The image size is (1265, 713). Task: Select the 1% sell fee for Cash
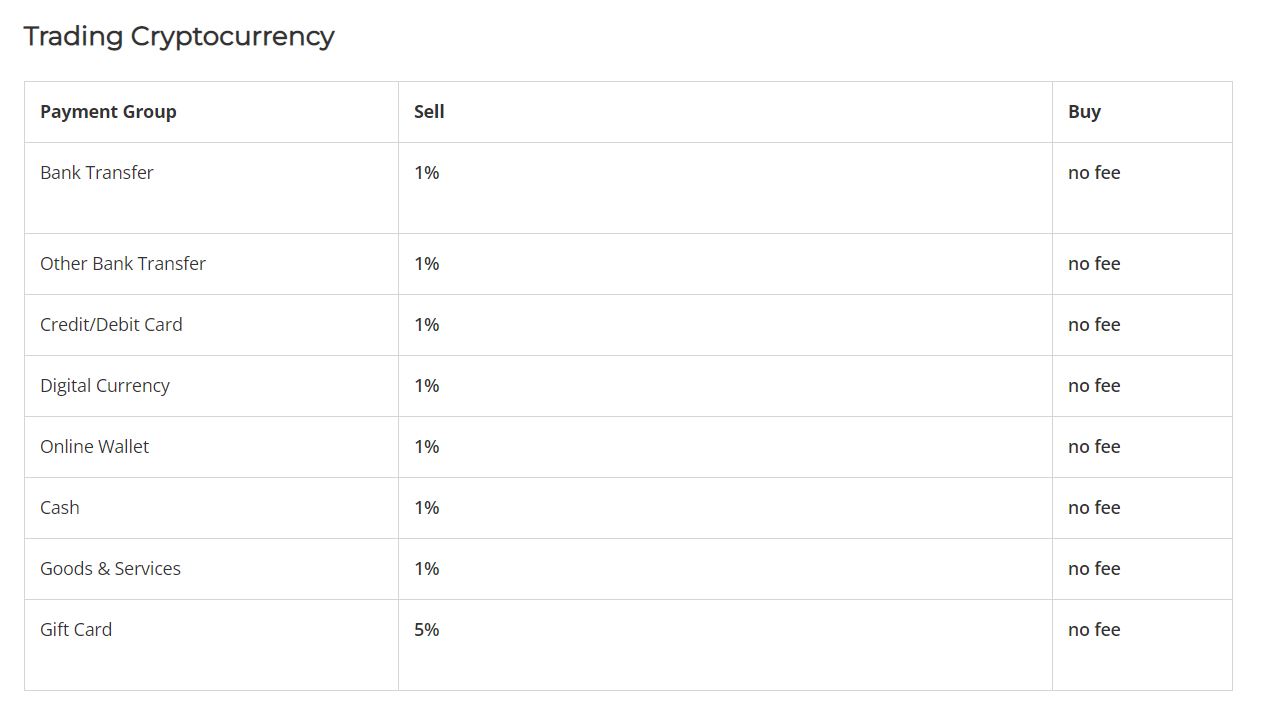pyautogui.click(x=427, y=508)
